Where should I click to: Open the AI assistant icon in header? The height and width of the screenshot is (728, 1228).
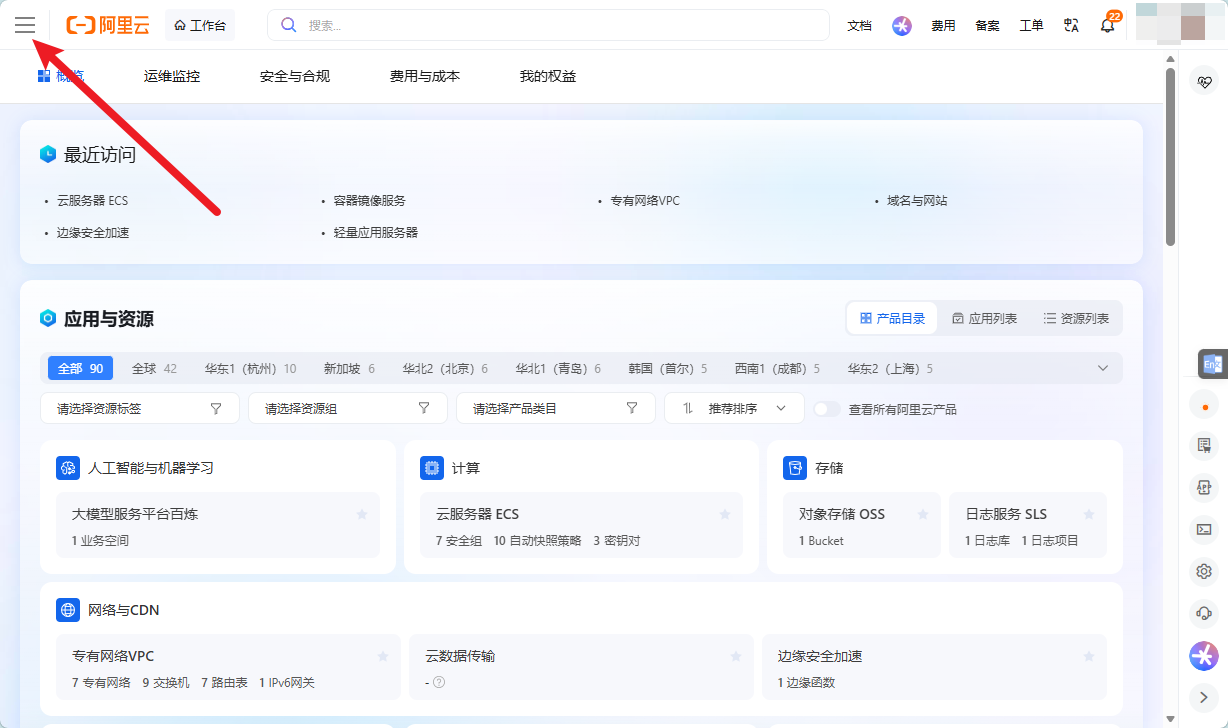tap(902, 26)
